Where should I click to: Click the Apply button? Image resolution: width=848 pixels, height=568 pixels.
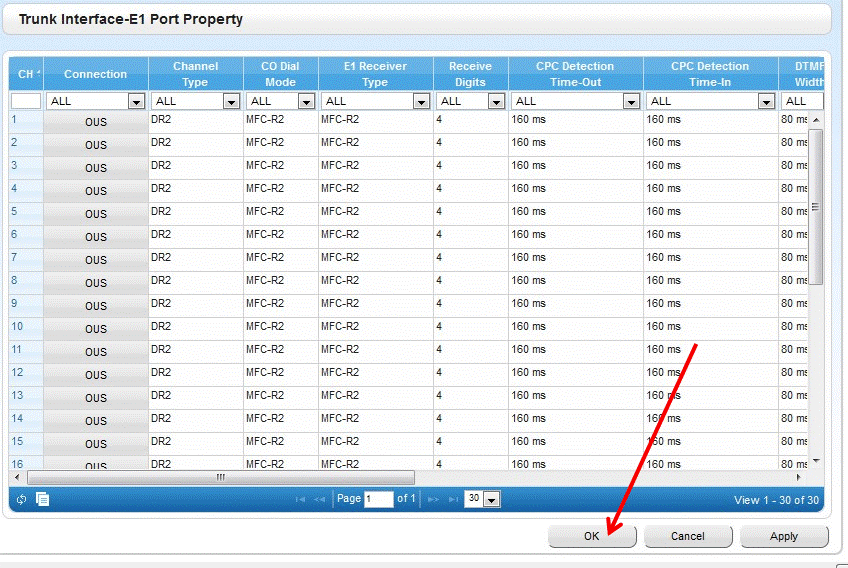tap(784, 536)
